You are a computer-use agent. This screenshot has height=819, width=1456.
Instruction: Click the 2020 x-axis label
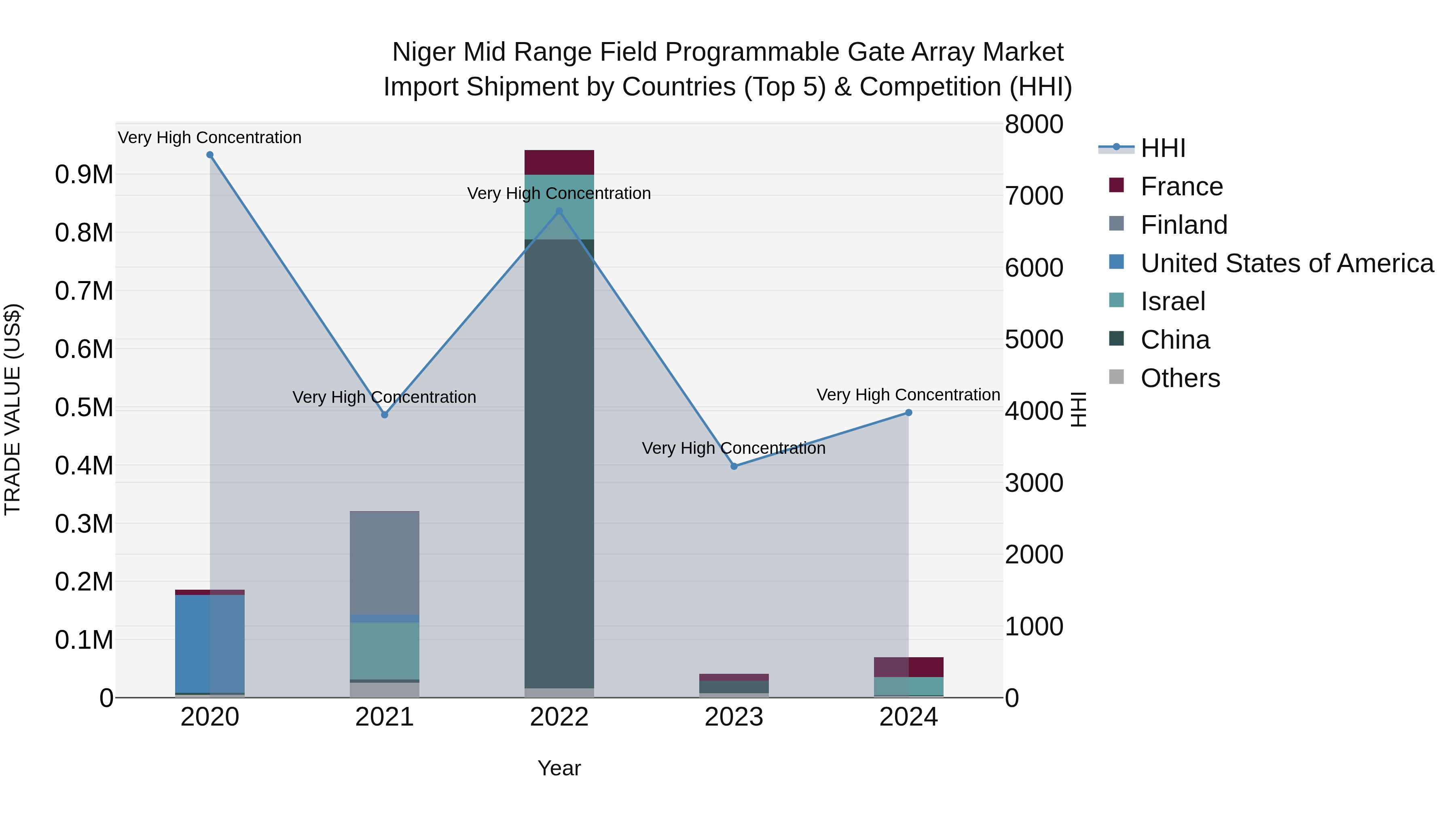(x=210, y=717)
